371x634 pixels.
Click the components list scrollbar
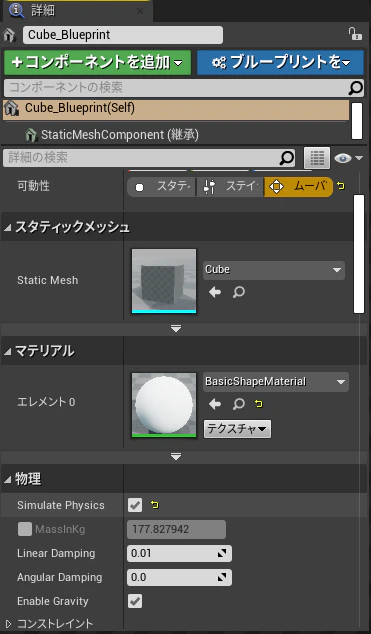(357, 121)
